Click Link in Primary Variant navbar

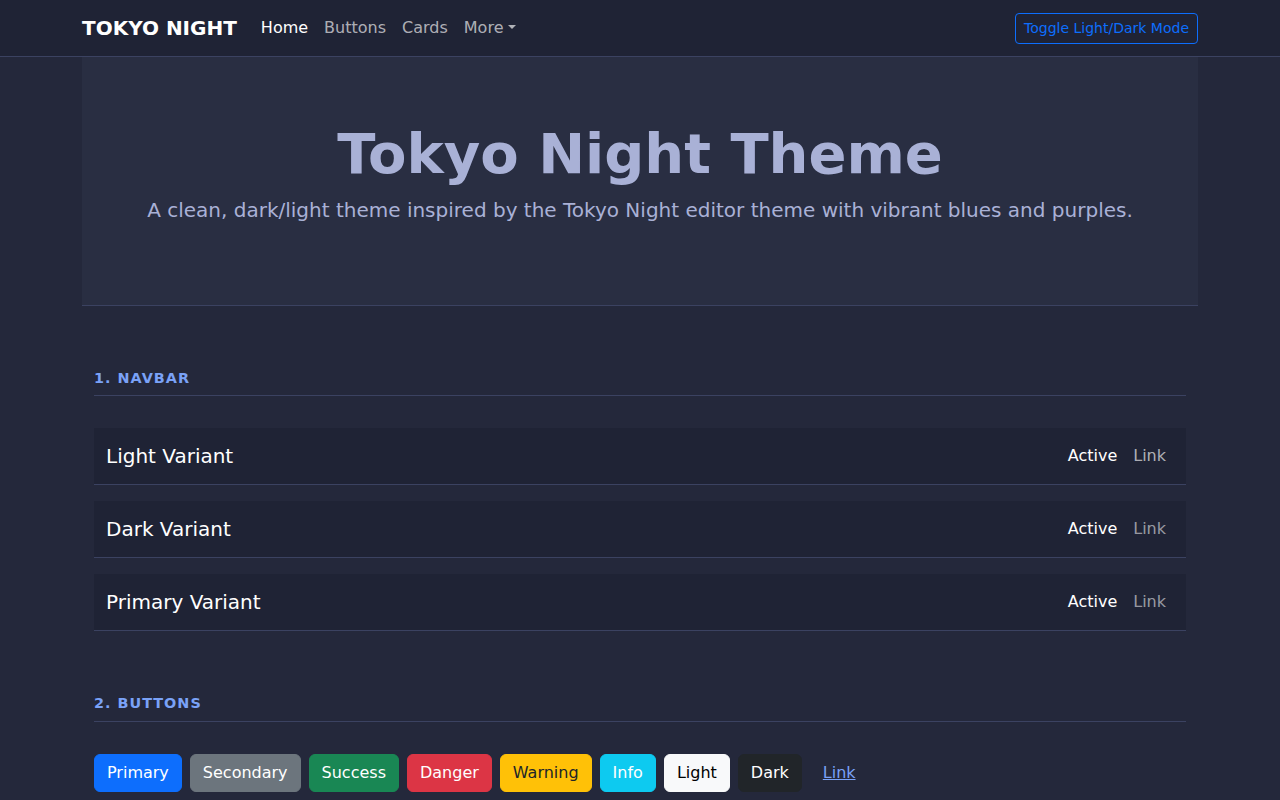click(1149, 602)
